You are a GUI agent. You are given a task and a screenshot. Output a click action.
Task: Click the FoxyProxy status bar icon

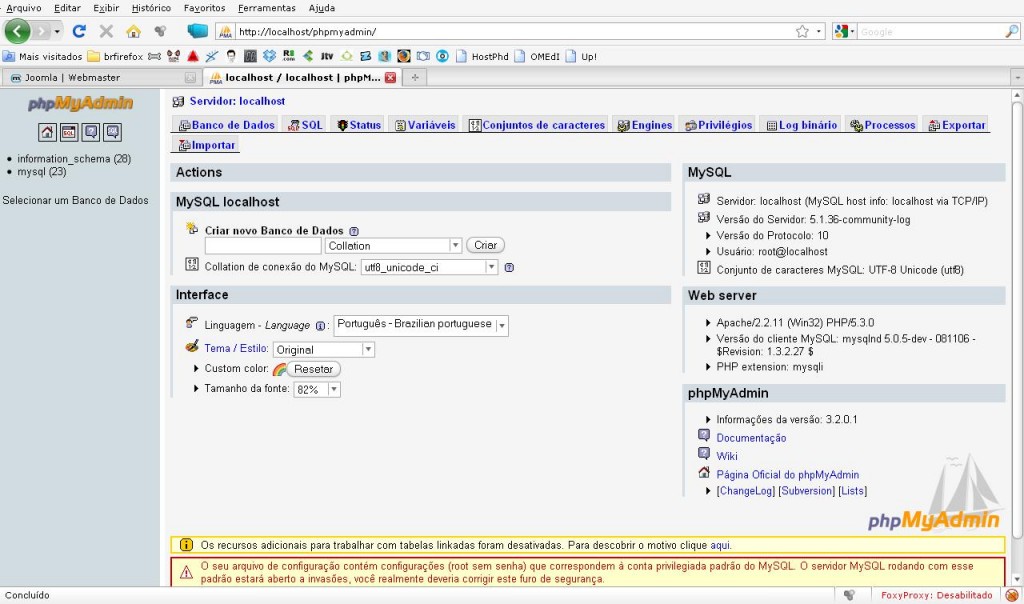pyautogui.click(x=1012, y=595)
